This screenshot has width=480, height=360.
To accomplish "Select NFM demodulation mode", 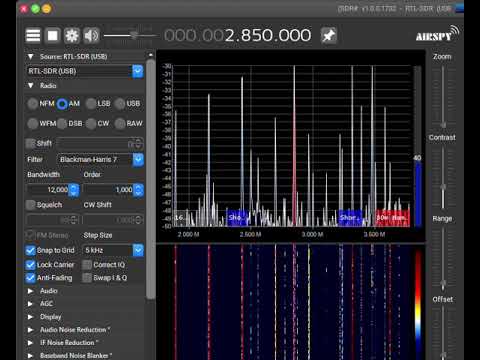I will point(33,104).
